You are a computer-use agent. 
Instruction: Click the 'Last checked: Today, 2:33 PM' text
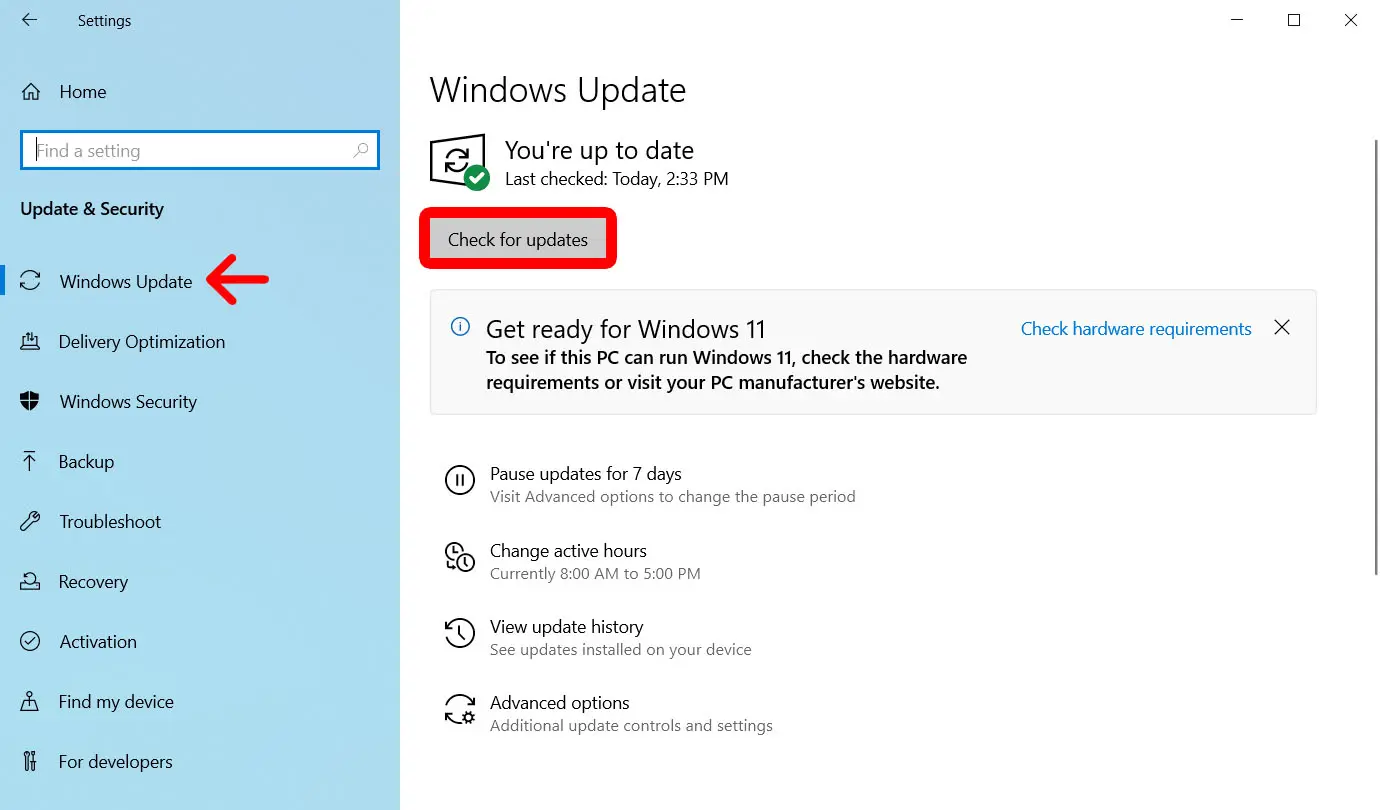(617, 179)
